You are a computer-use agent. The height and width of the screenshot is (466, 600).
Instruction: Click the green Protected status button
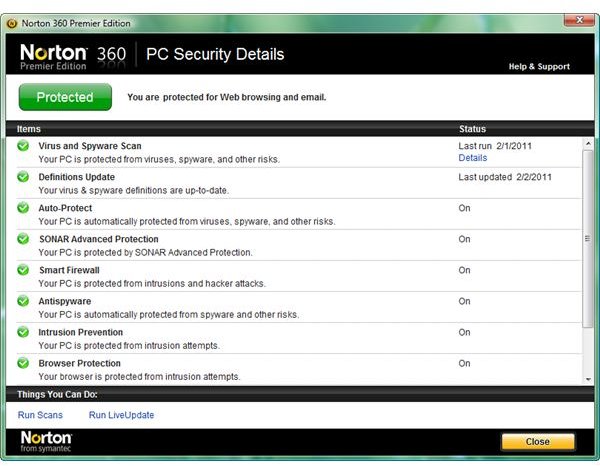click(65, 97)
